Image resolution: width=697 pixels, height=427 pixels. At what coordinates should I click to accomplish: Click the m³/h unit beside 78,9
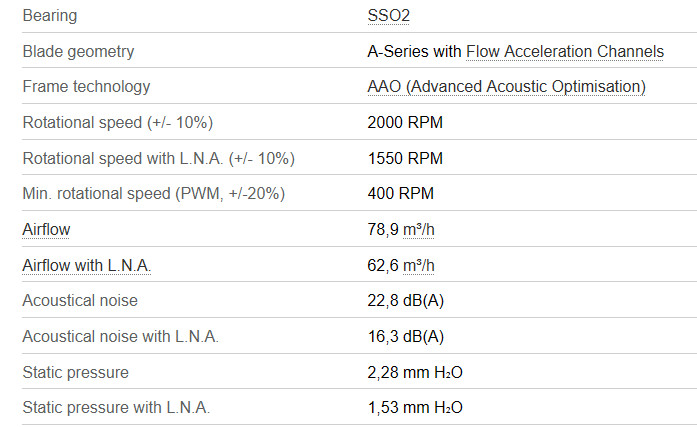[x=419, y=230]
